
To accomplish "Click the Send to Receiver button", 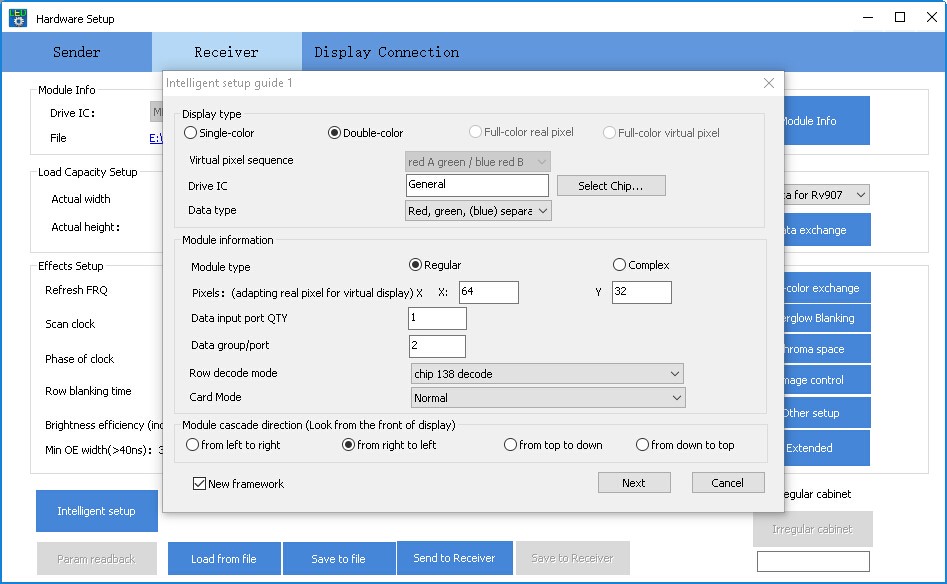I will 455,558.
